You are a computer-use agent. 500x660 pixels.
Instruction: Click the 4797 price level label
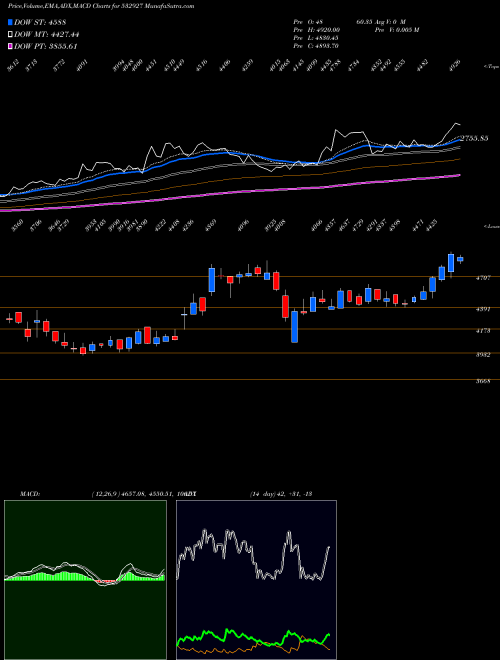[483, 278]
